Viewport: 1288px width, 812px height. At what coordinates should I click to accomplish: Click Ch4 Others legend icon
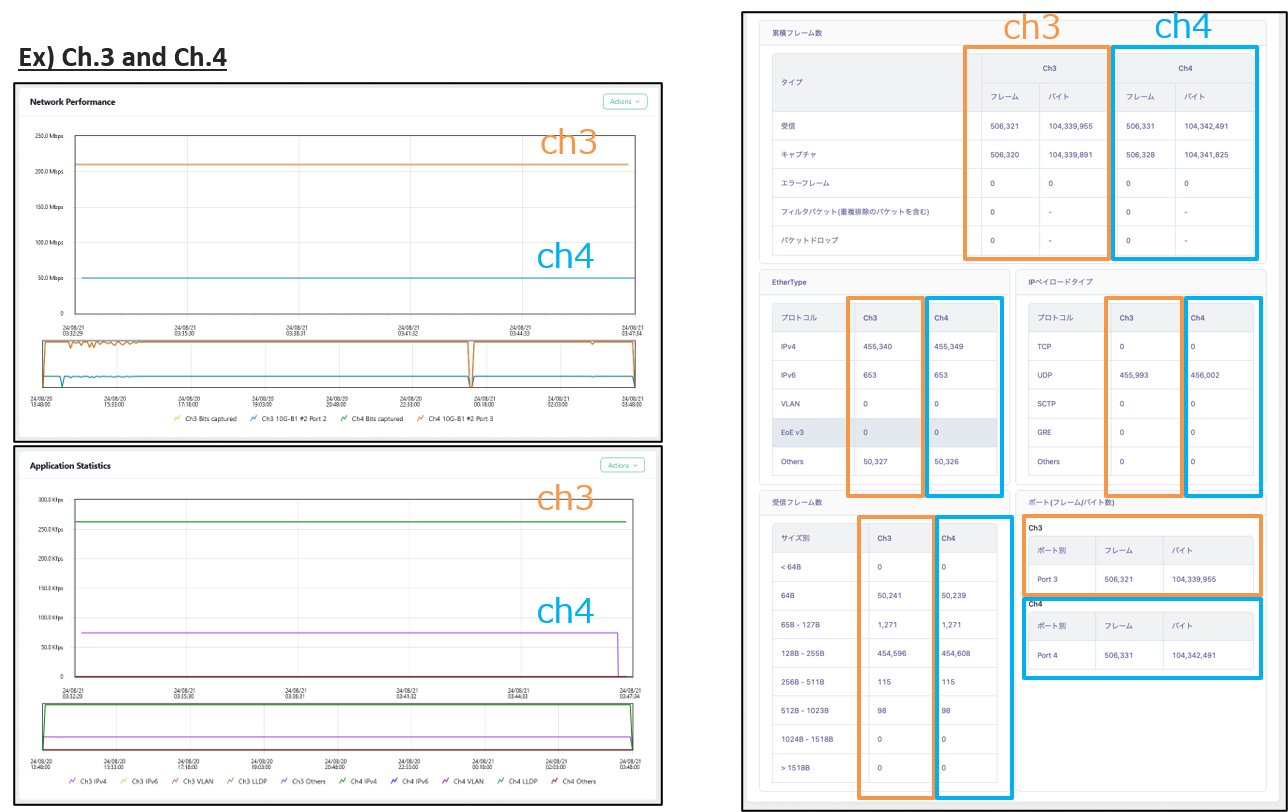tap(555, 781)
